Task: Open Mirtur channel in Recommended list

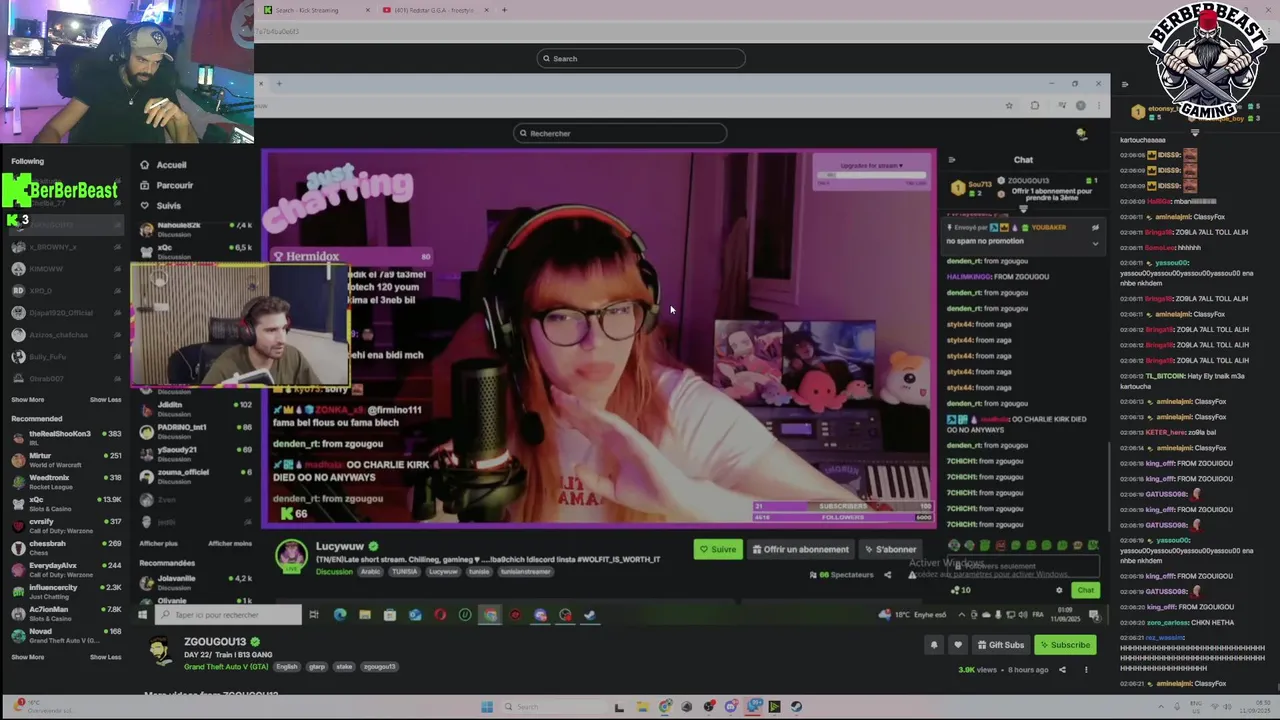Action: coord(66,459)
